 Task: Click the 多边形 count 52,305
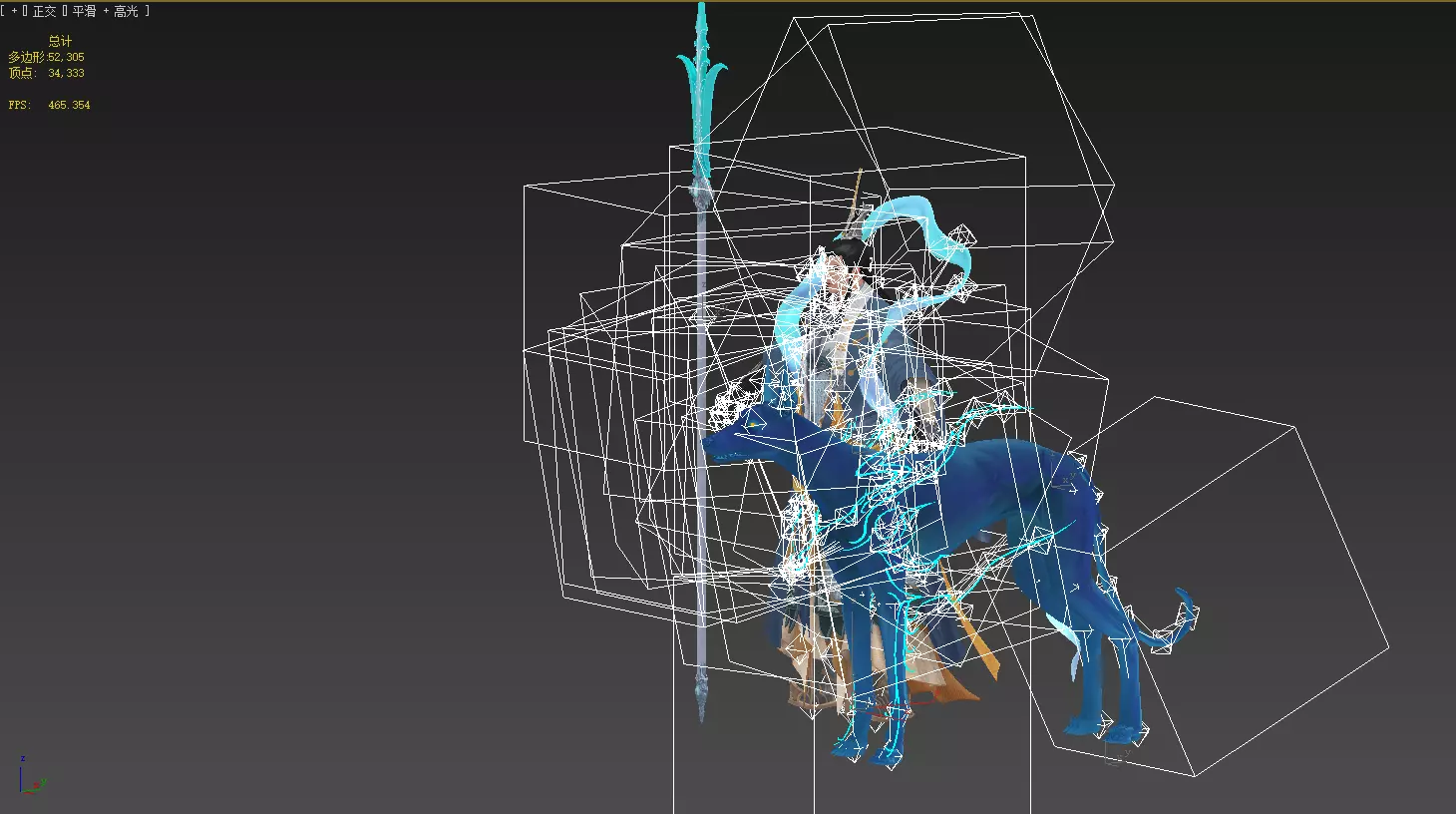pyautogui.click(x=66, y=58)
